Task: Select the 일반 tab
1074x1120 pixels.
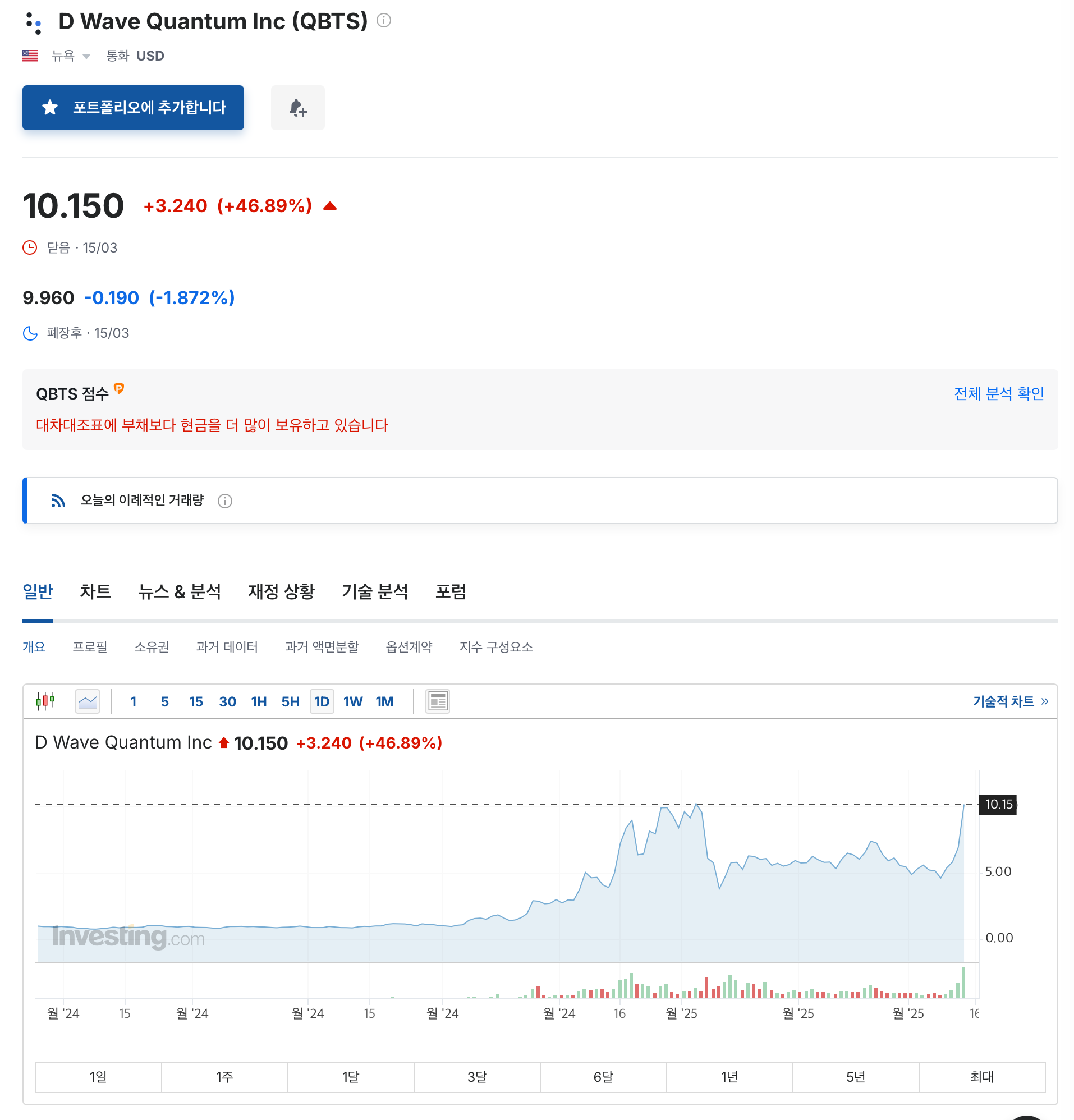Action: 38,591
